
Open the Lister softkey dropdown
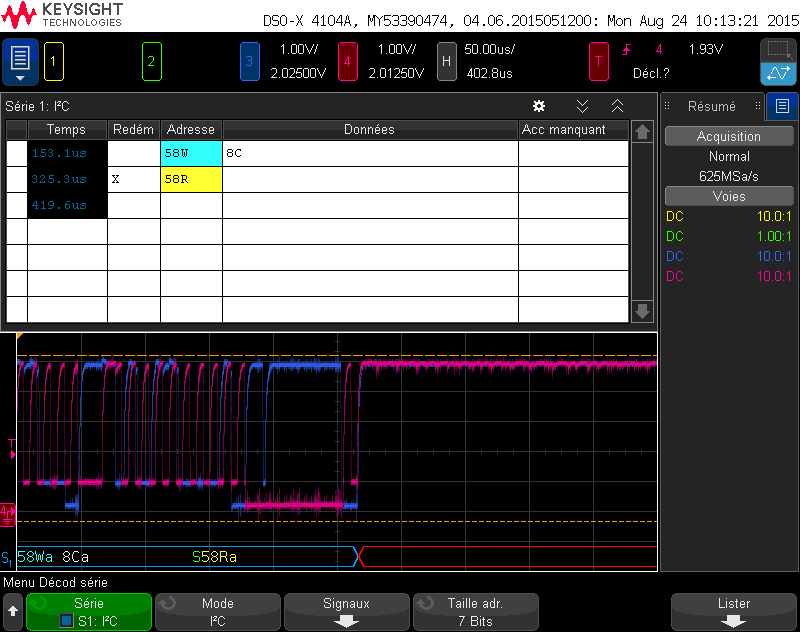733,611
